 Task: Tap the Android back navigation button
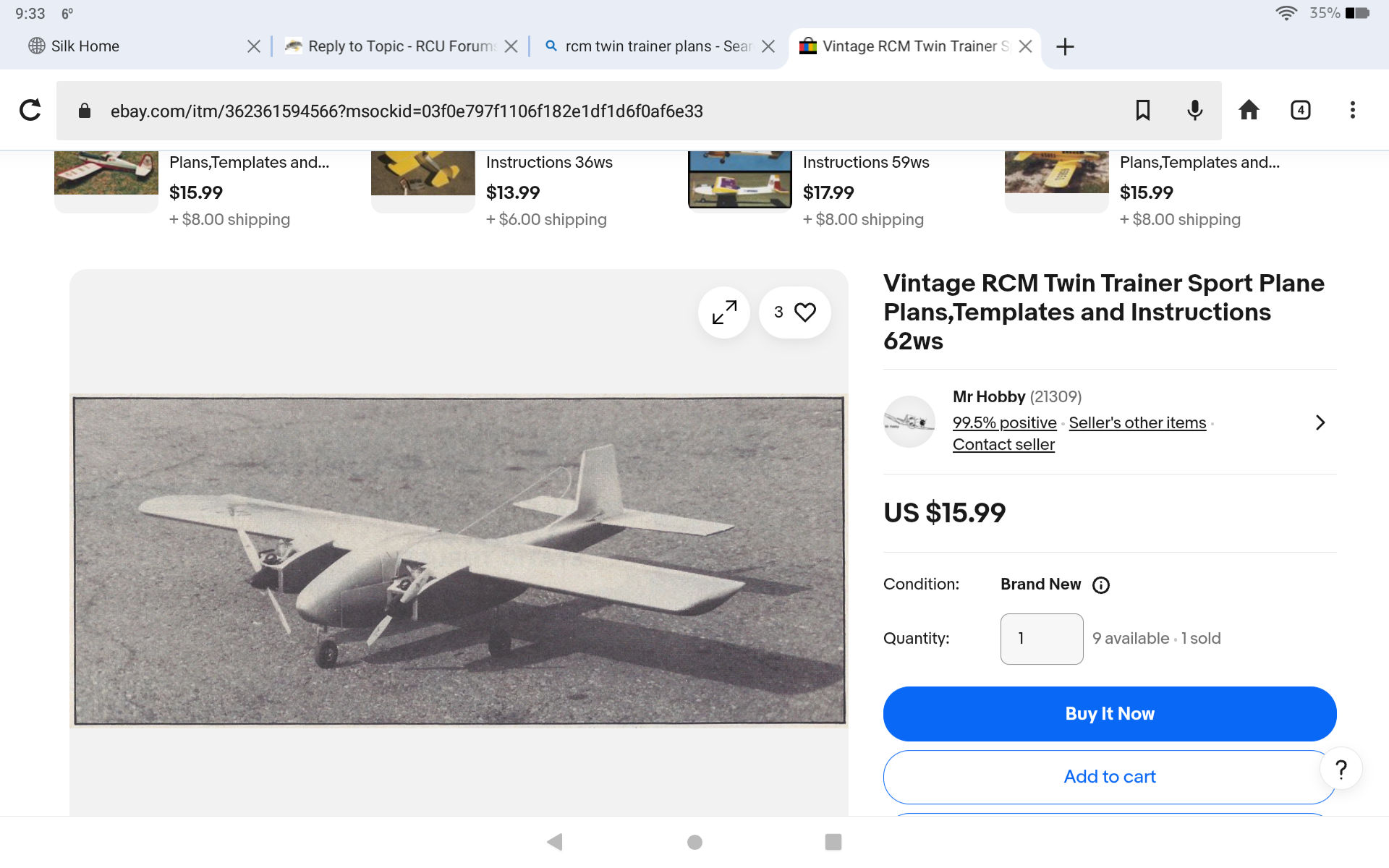tap(555, 841)
